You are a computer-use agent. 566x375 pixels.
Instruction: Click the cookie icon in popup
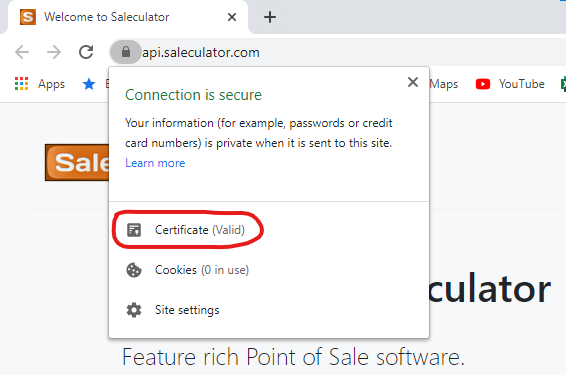click(134, 270)
